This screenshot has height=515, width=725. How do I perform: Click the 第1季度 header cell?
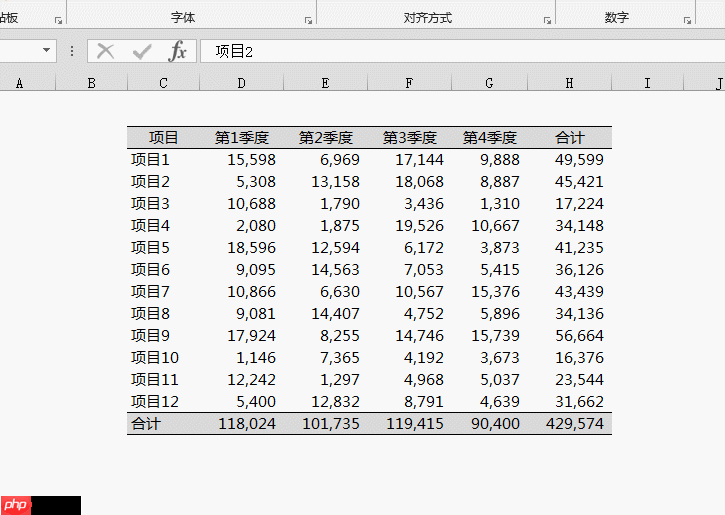[241, 138]
